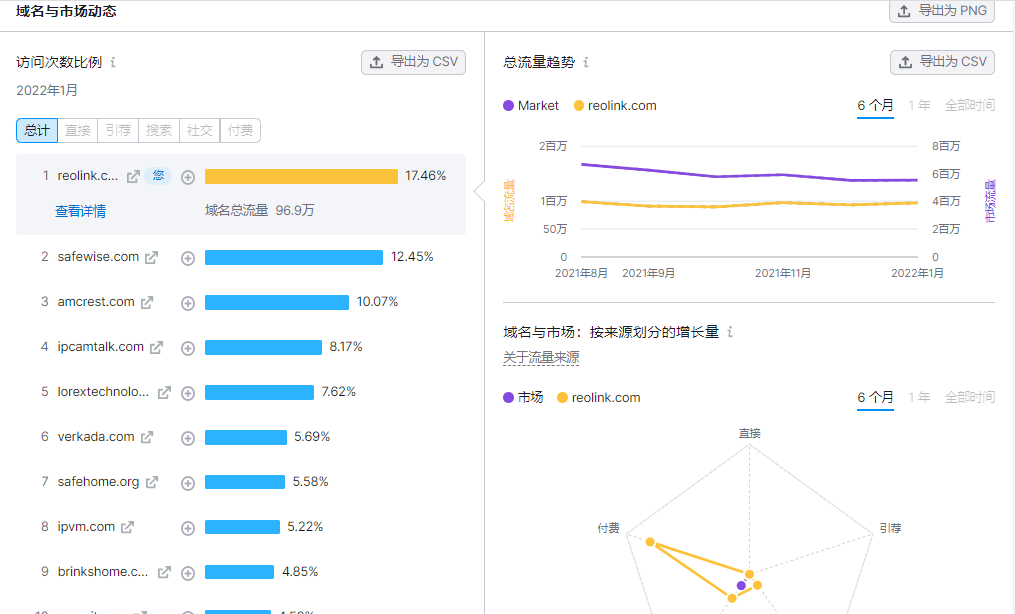Viewport: 1015px width, 614px height.
Task: Click the amcrest.com 10.07% bar
Action: 277,302
